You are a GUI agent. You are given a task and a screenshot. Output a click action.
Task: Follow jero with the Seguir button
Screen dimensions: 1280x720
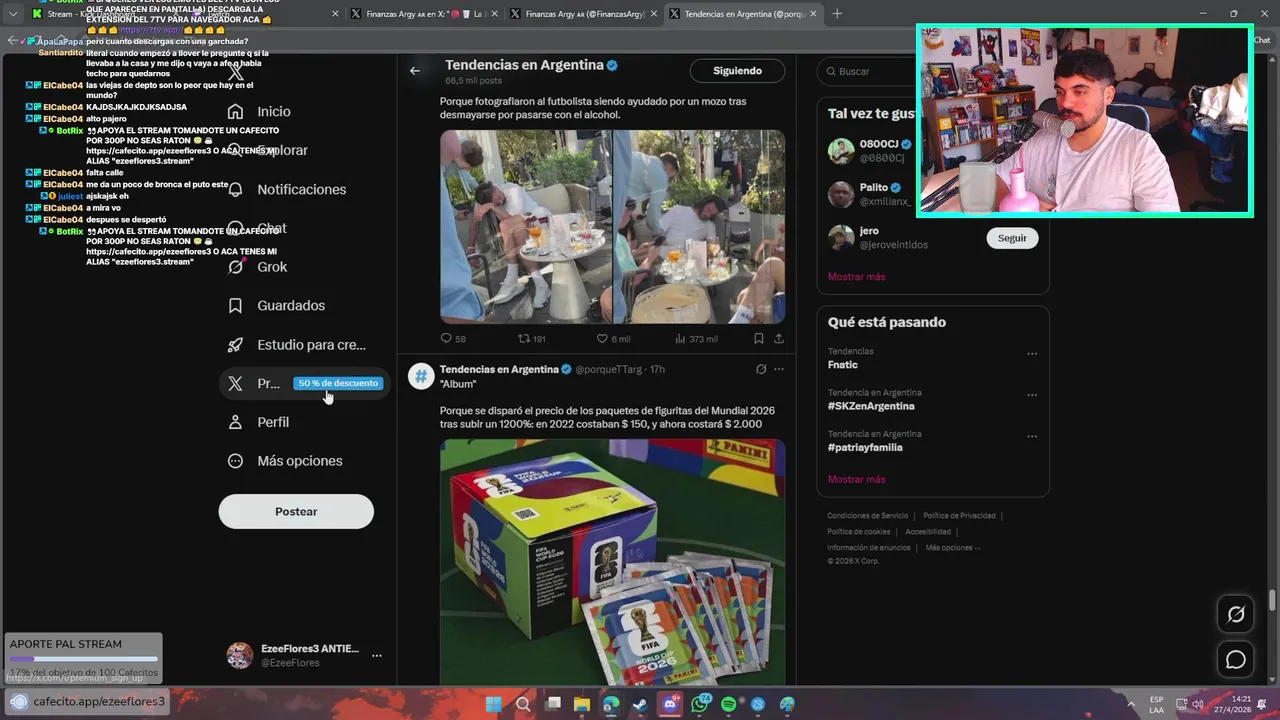click(1012, 238)
